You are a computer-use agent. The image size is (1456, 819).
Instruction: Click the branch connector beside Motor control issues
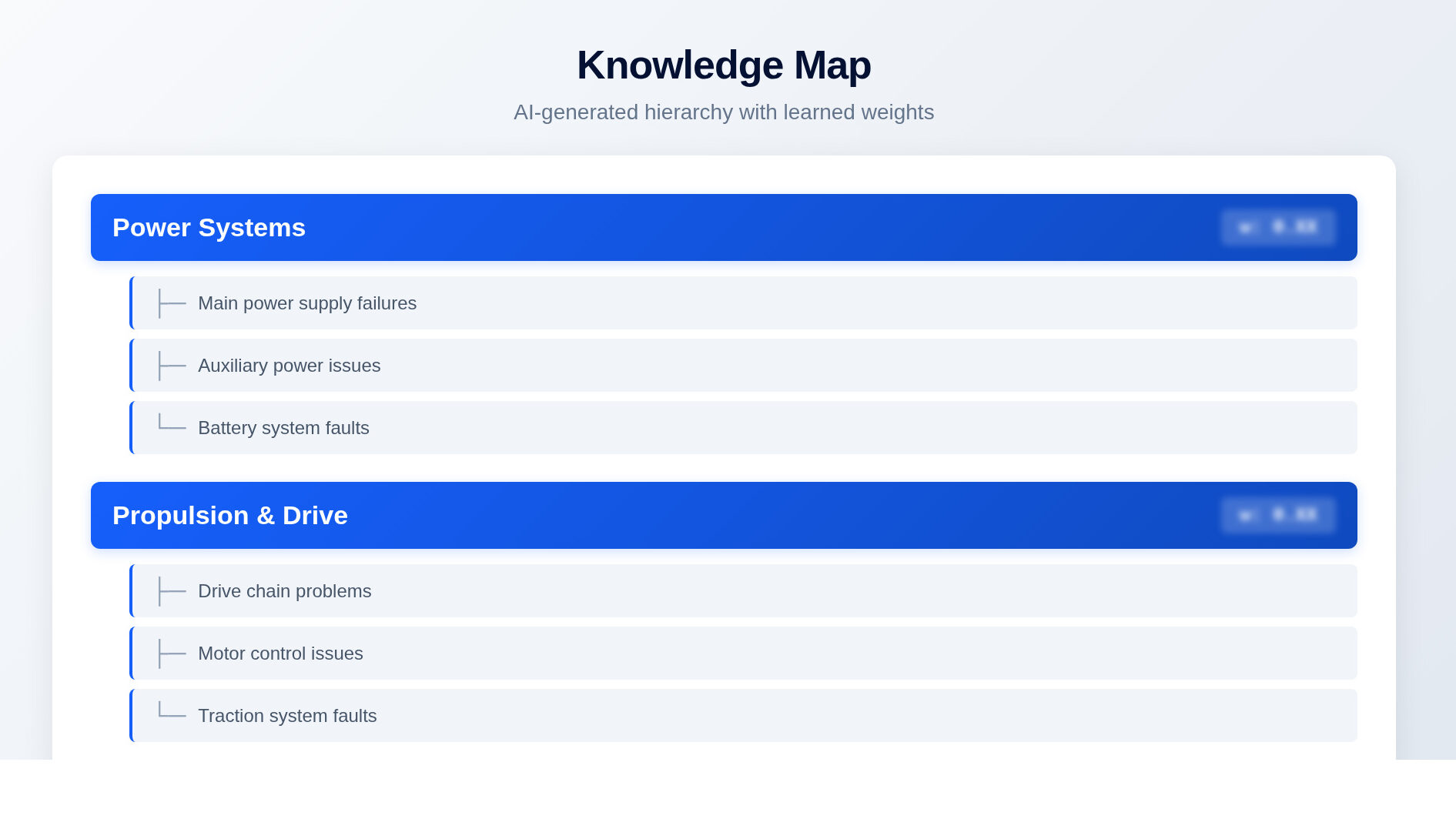coord(172,654)
